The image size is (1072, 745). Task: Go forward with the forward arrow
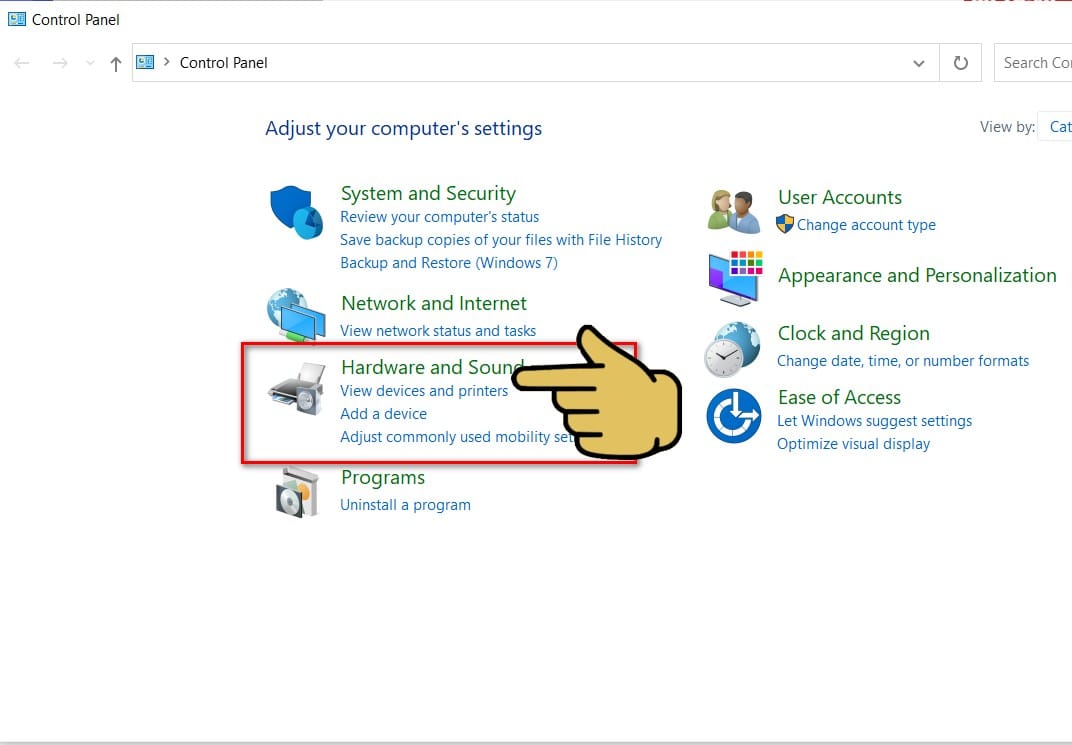coord(60,63)
